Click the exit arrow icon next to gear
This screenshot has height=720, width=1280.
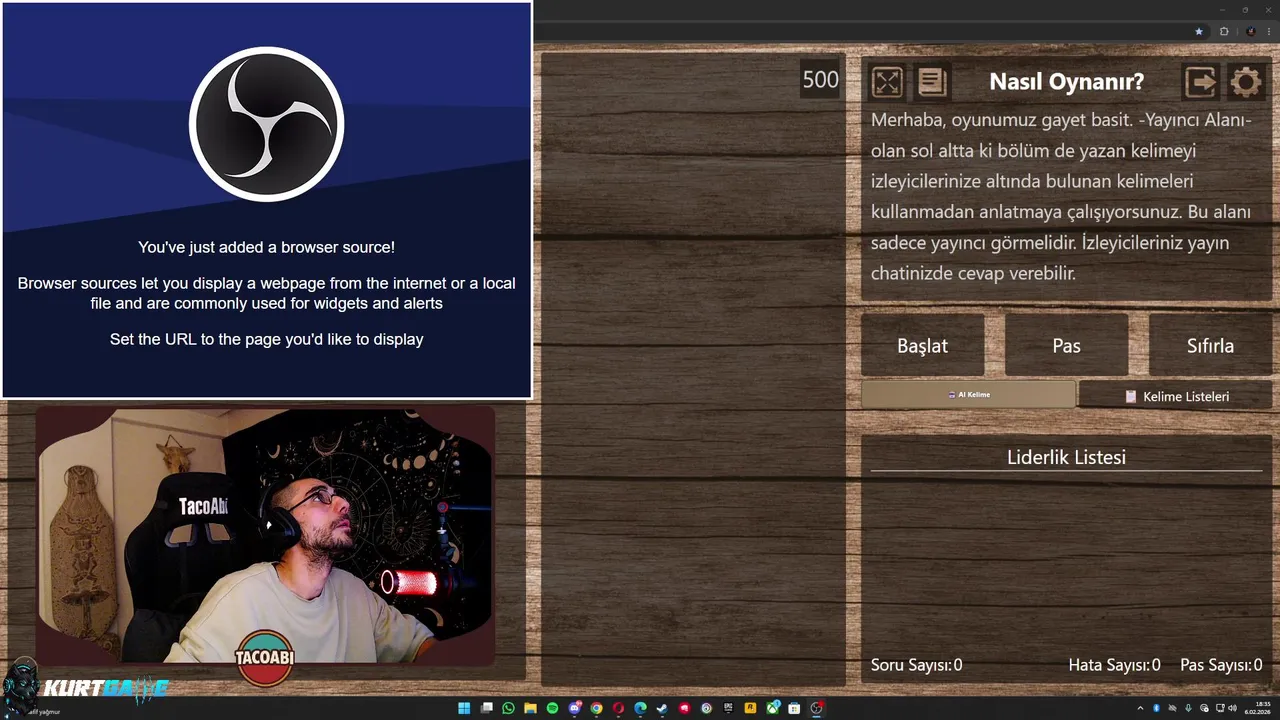[x=1200, y=82]
